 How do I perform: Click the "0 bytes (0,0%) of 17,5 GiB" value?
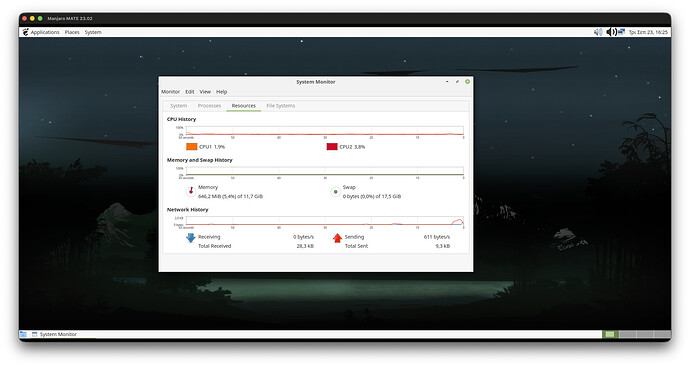(x=372, y=197)
